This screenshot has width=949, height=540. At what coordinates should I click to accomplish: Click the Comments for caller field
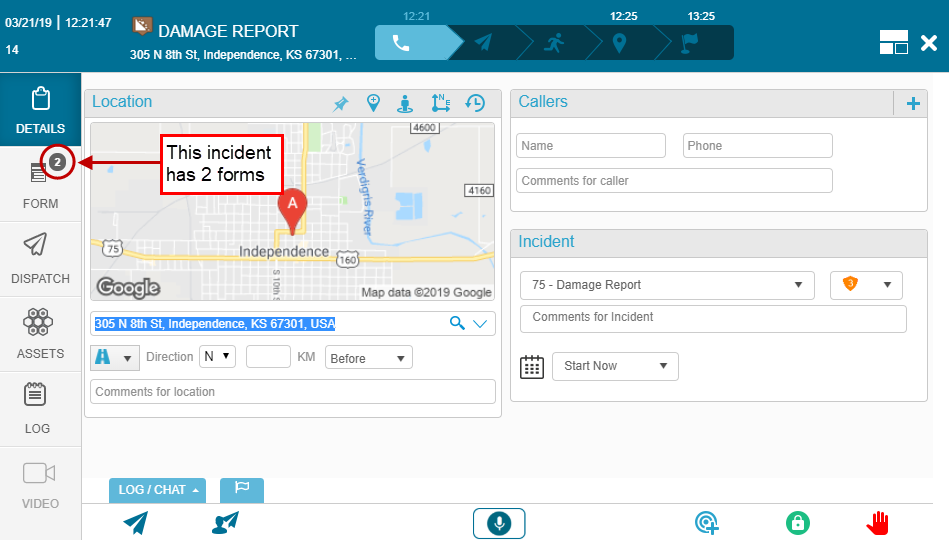pos(674,180)
